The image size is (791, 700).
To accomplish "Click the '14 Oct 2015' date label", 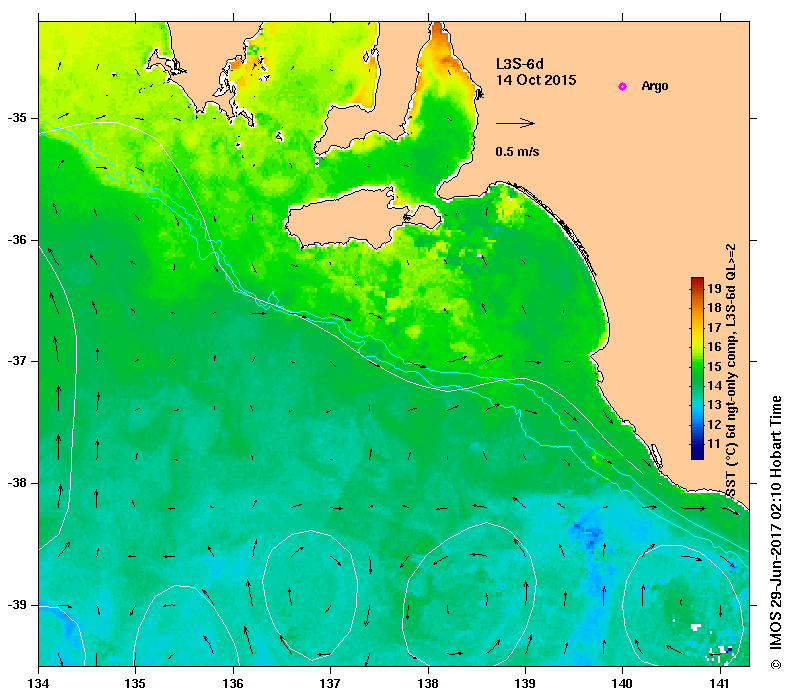I will (536, 80).
